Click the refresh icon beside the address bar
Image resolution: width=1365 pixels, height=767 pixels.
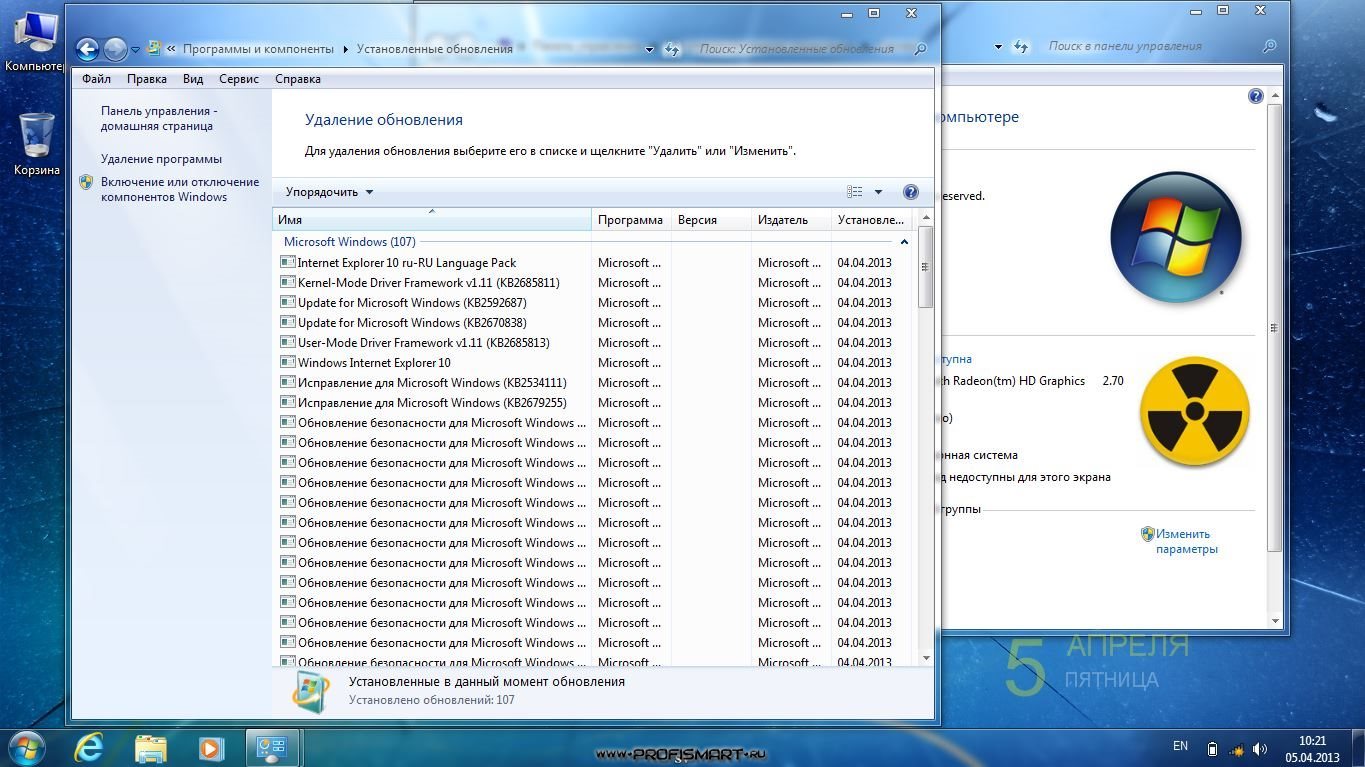pos(672,49)
